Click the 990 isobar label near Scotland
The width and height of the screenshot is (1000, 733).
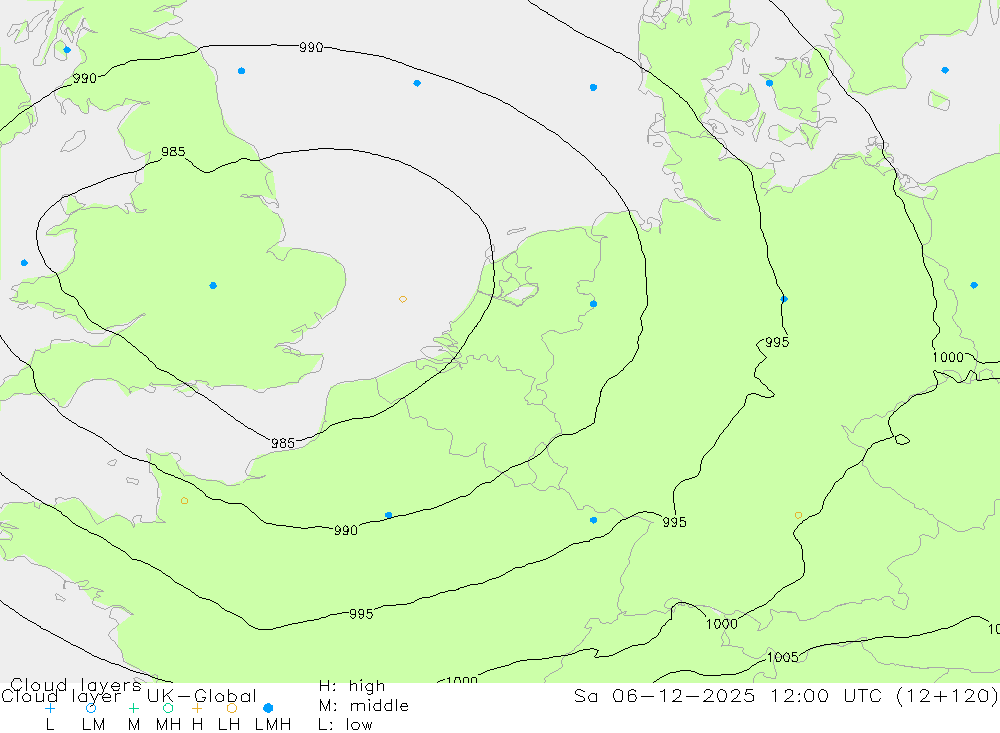click(84, 78)
